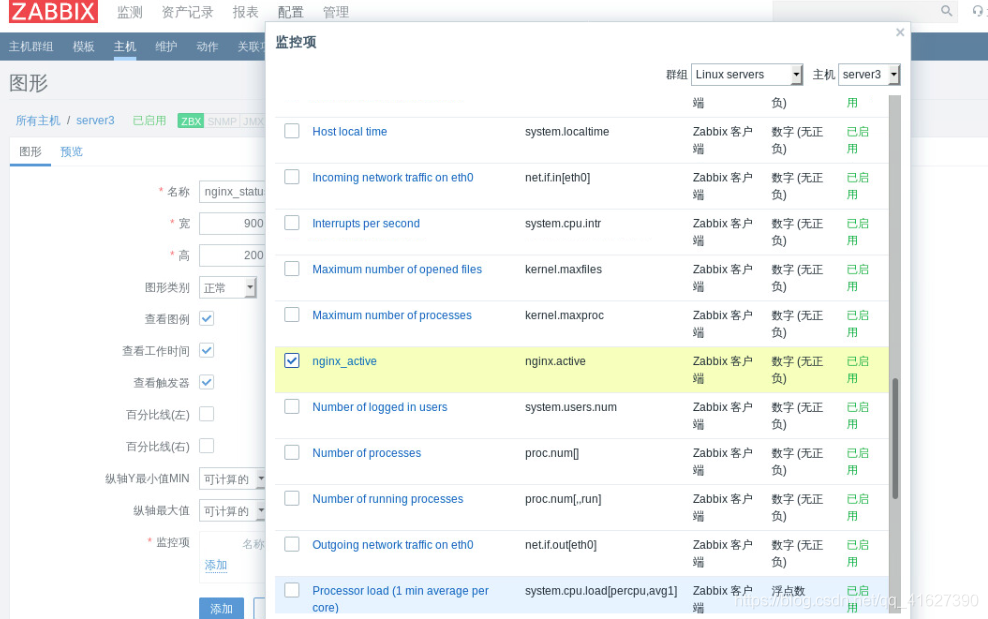This screenshot has width=988, height=619.
Task: Select Incoming network traffic on eth0 link
Action: pos(393,177)
